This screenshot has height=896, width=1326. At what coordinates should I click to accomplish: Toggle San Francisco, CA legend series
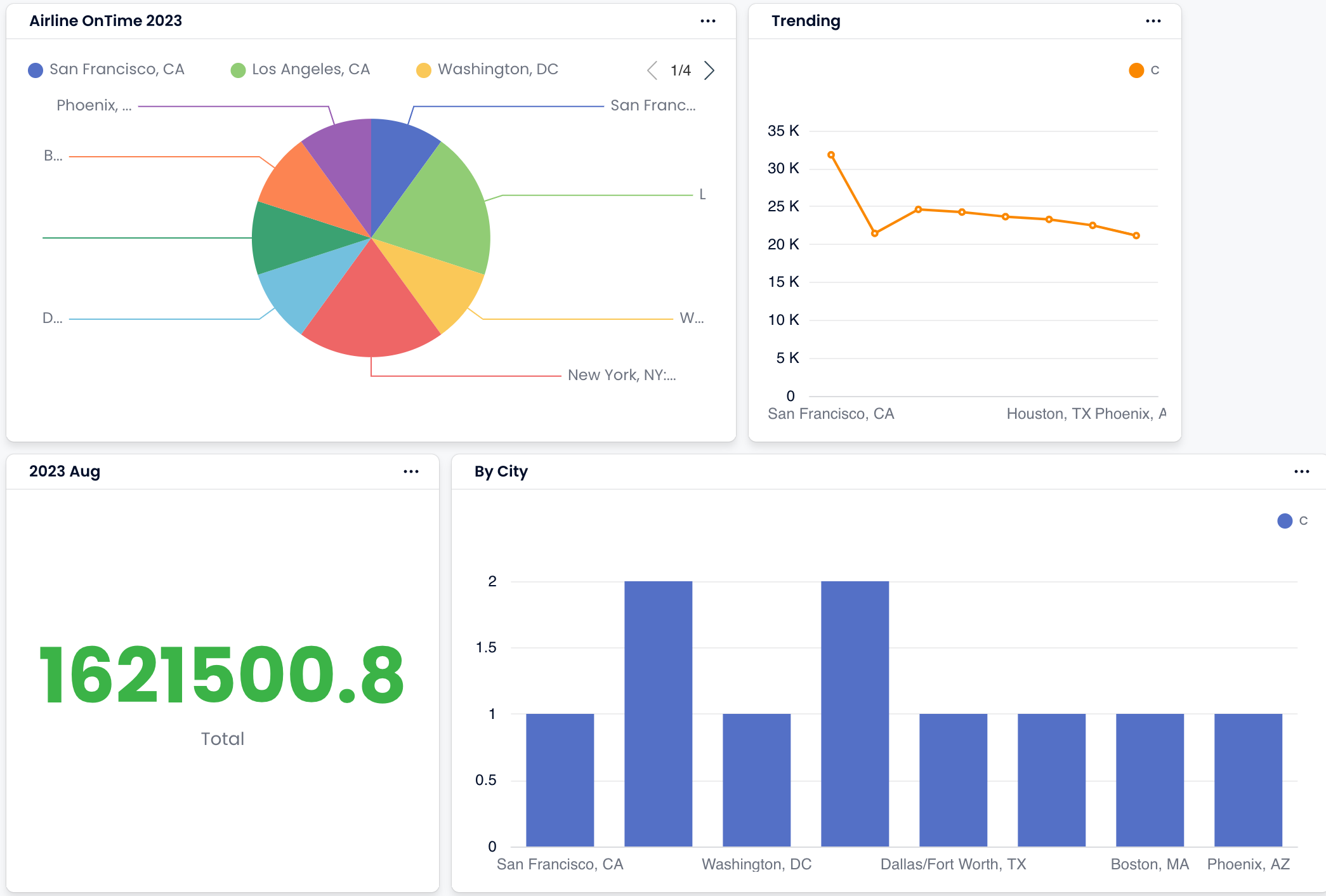pyautogui.click(x=106, y=70)
